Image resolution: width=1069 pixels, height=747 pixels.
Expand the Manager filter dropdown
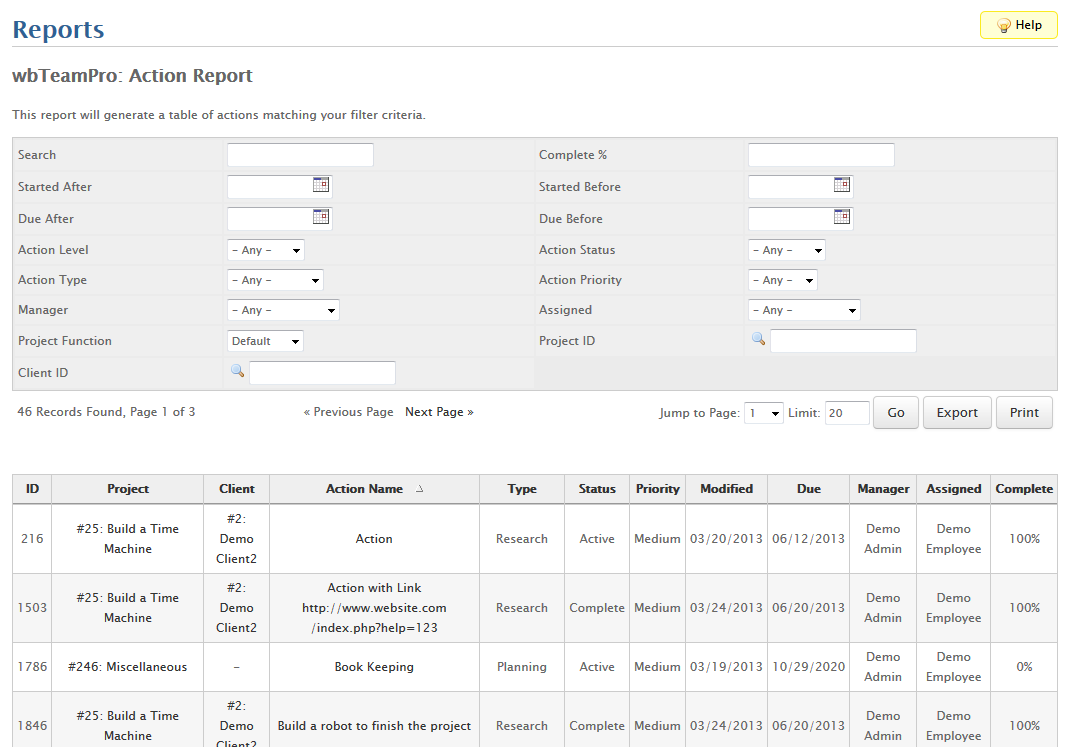pos(283,311)
